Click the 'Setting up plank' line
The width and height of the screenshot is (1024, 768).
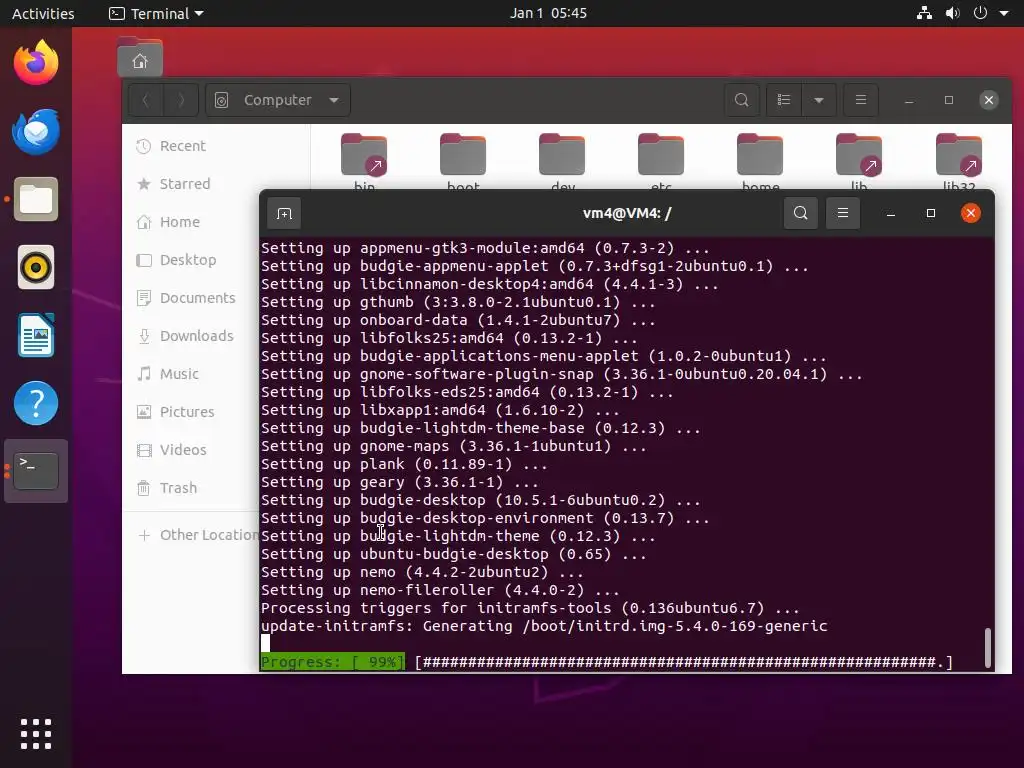pyautogui.click(x=404, y=464)
